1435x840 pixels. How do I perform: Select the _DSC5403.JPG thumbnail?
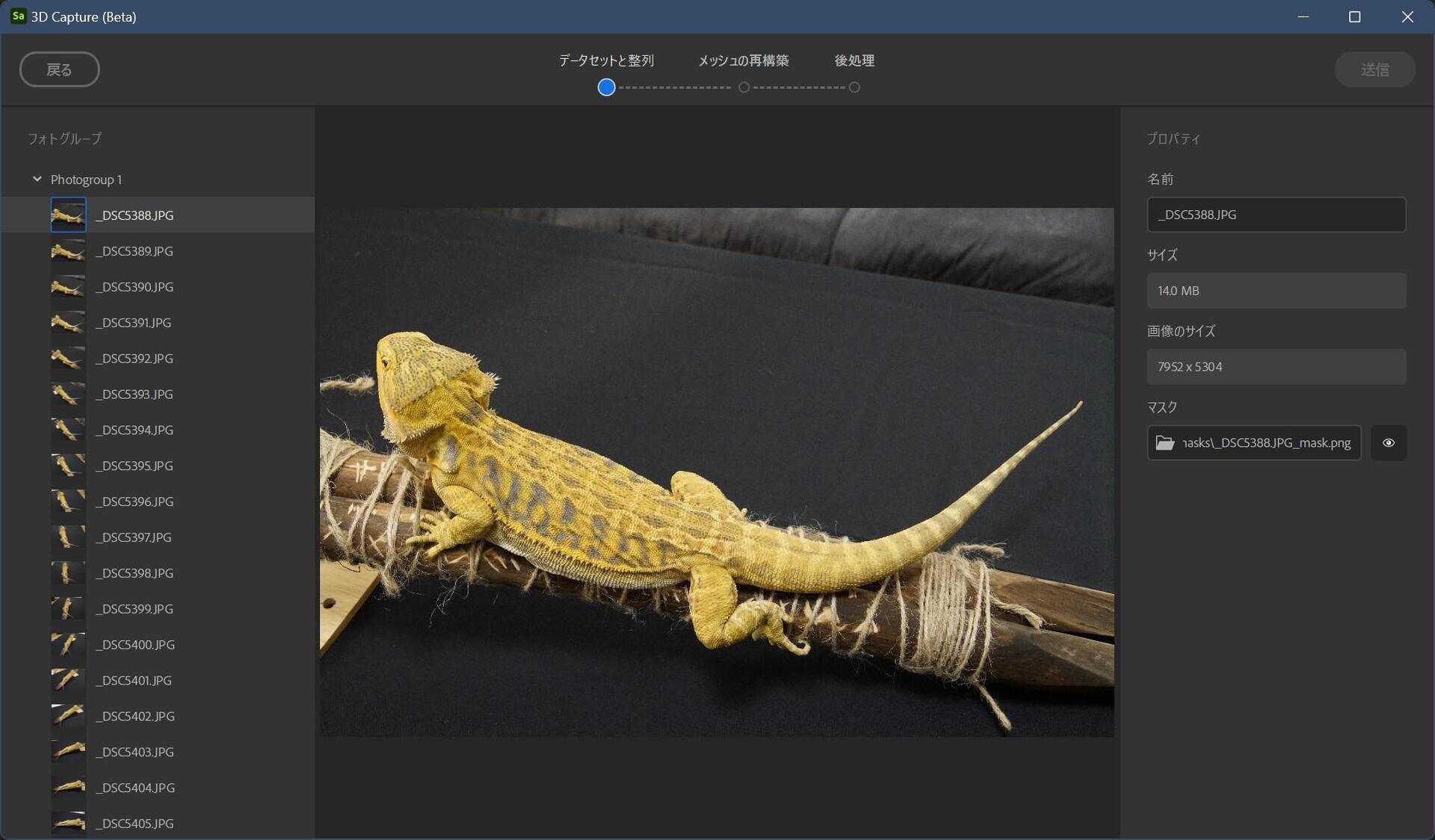coord(68,752)
